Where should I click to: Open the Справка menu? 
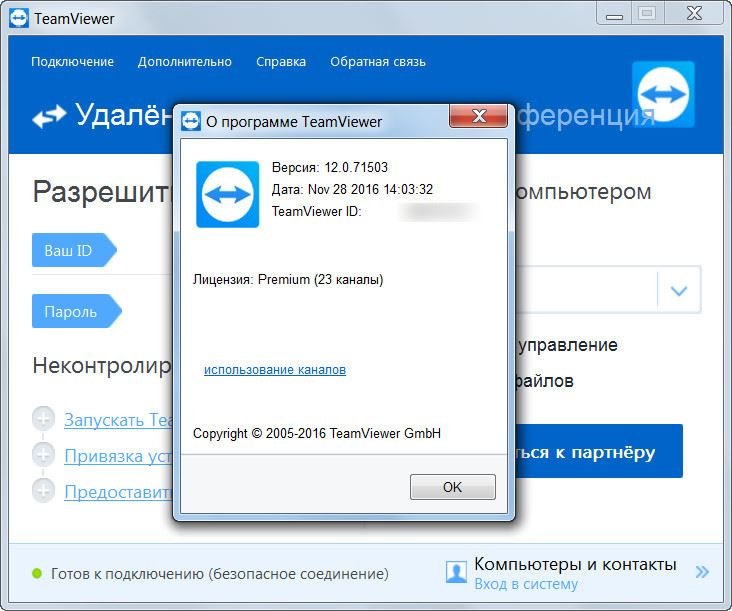(280, 62)
